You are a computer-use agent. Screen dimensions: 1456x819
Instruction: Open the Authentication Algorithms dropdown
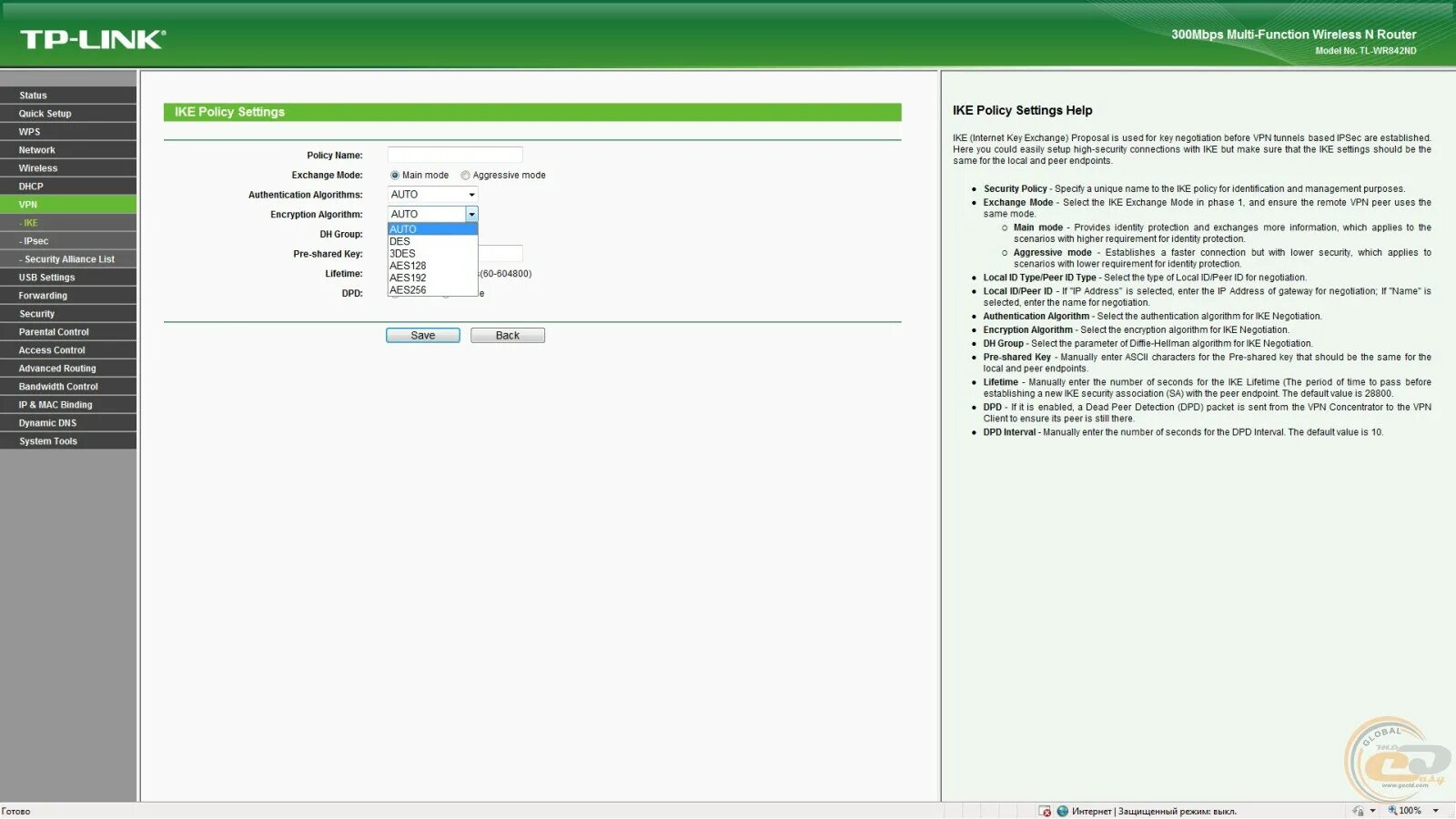tap(432, 195)
